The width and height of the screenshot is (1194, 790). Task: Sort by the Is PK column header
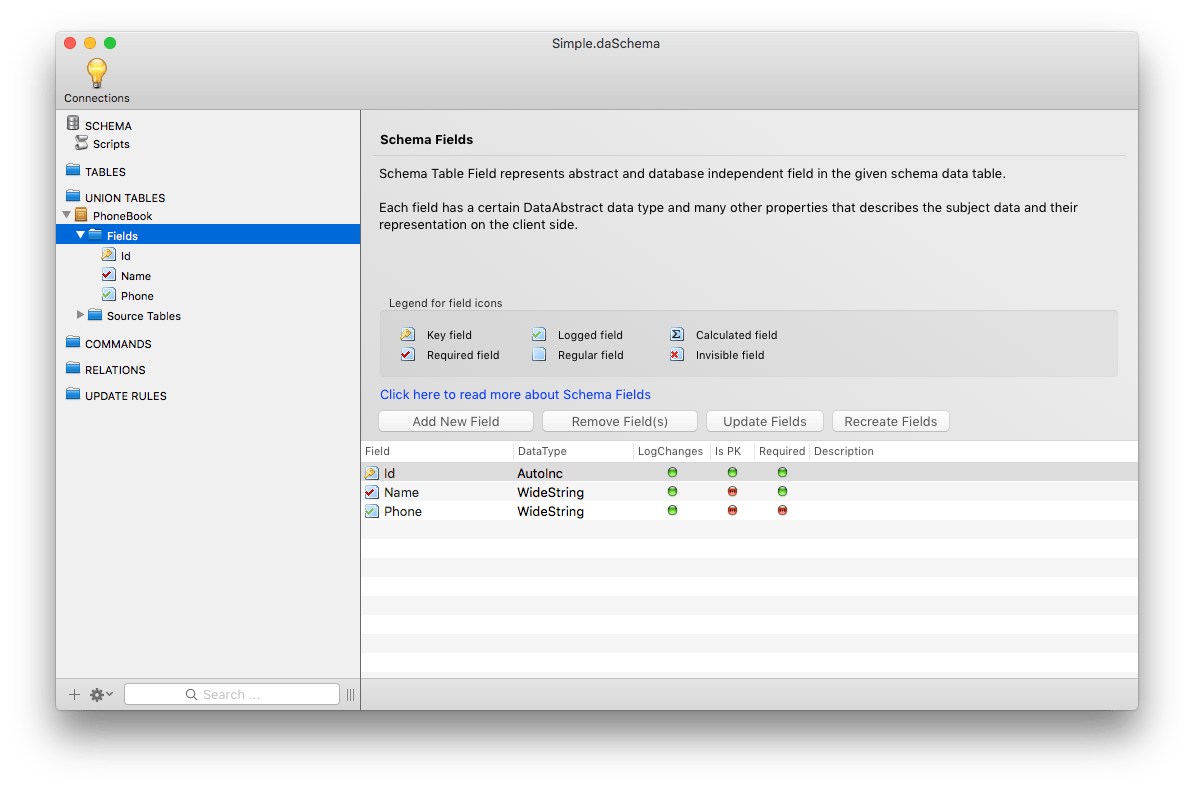pos(732,451)
